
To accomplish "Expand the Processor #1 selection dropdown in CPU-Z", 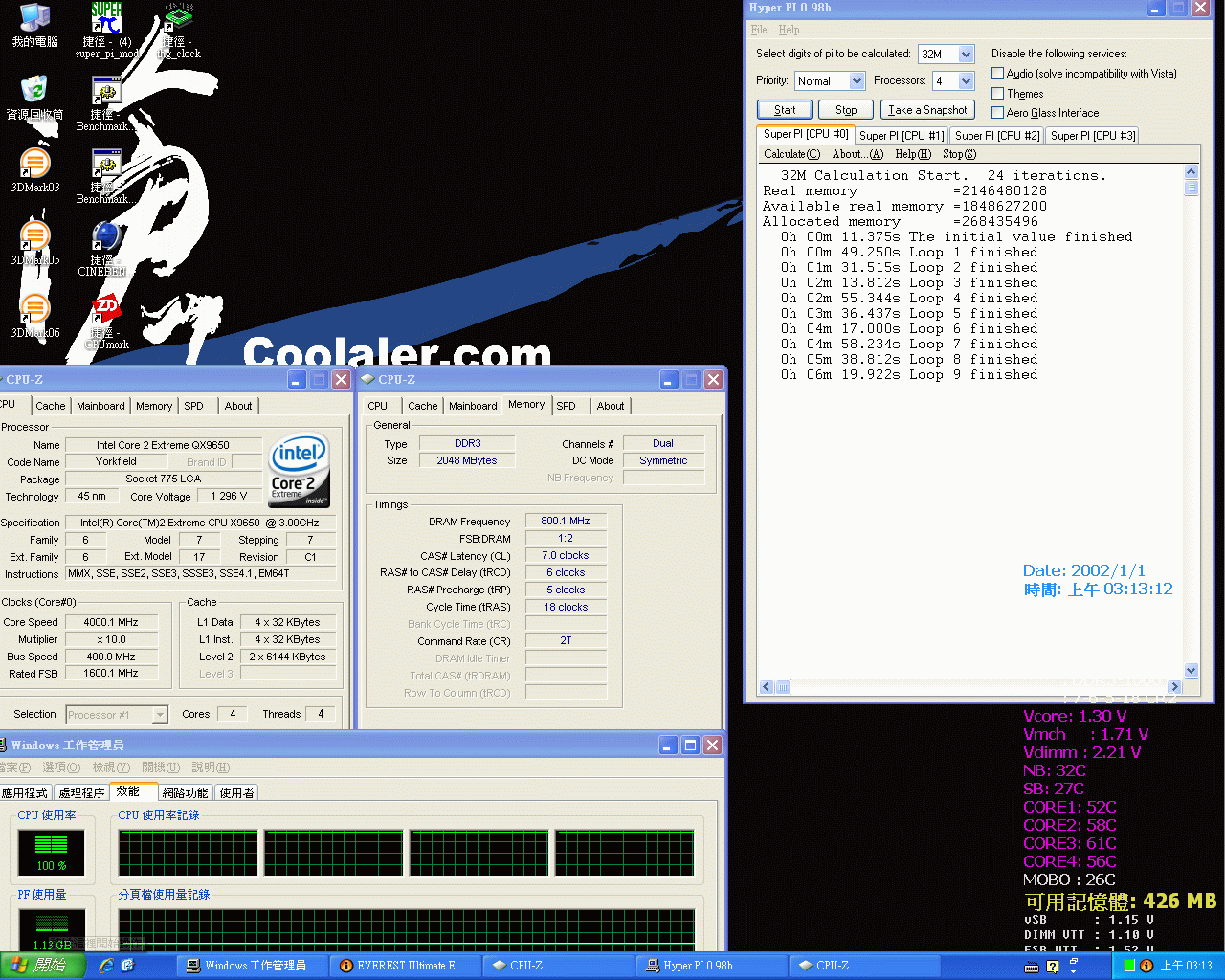I will tap(161, 715).
